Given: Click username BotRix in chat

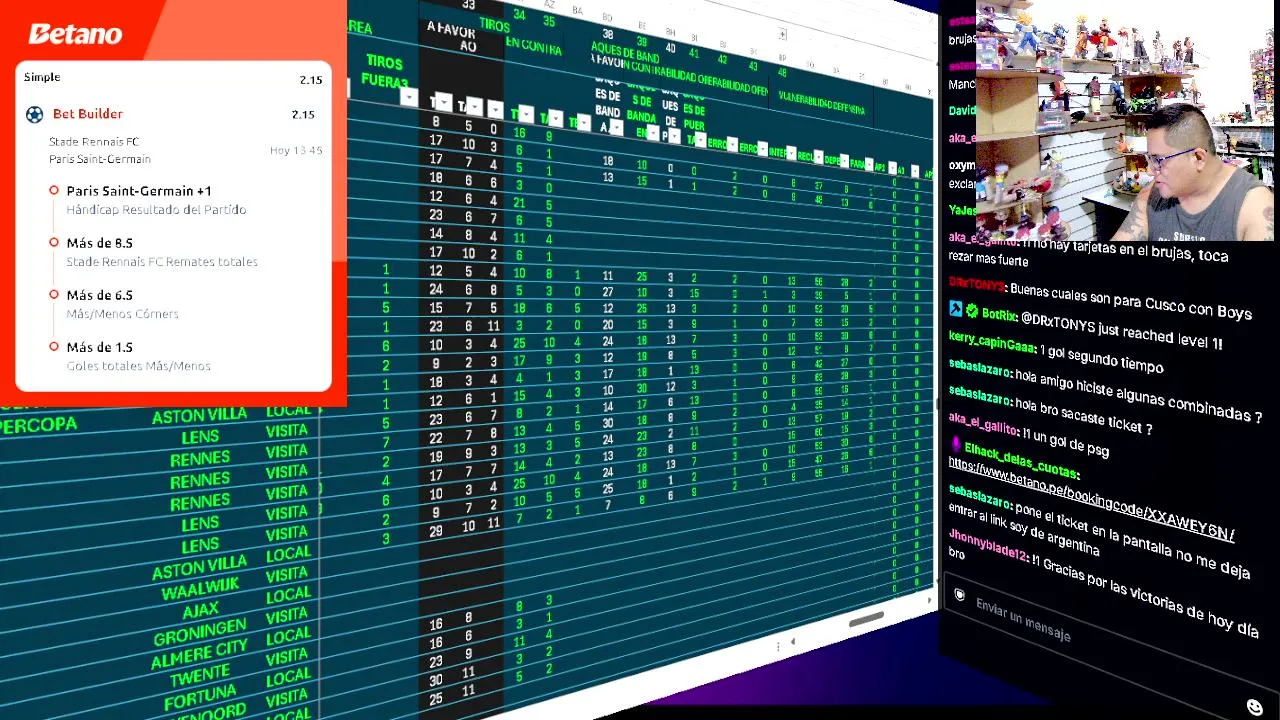Looking at the screenshot, I should click(x=998, y=313).
